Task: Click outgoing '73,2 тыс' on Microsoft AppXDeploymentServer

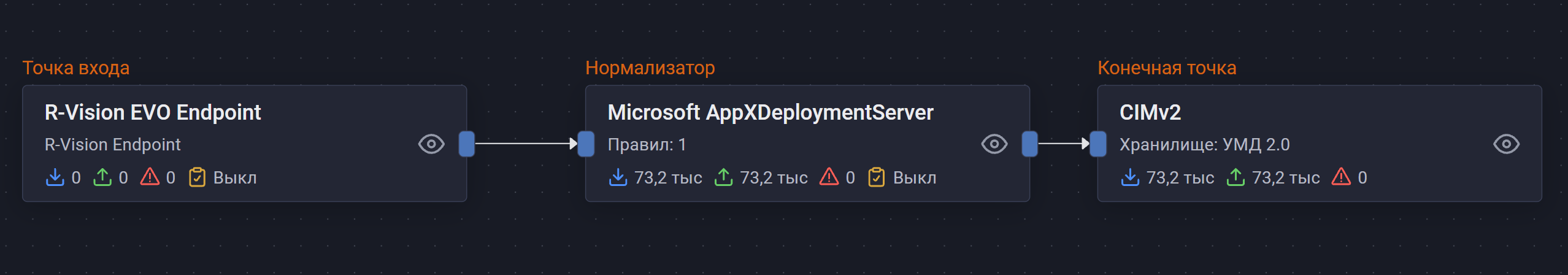Action: pos(774,178)
